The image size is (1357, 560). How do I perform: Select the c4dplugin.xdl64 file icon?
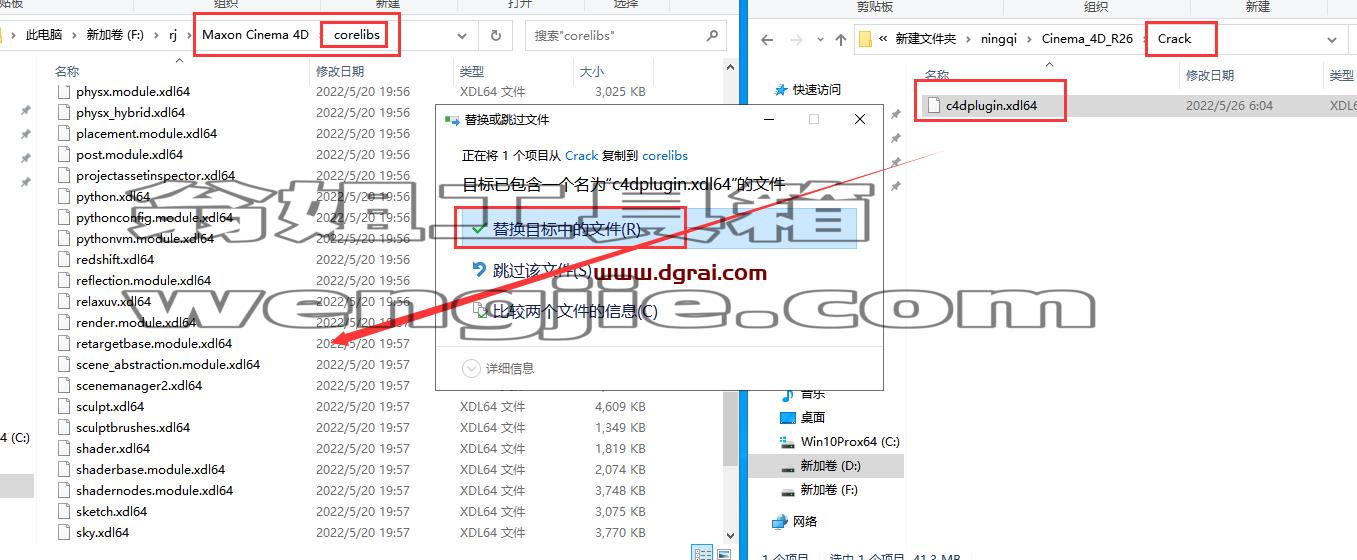tap(934, 105)
